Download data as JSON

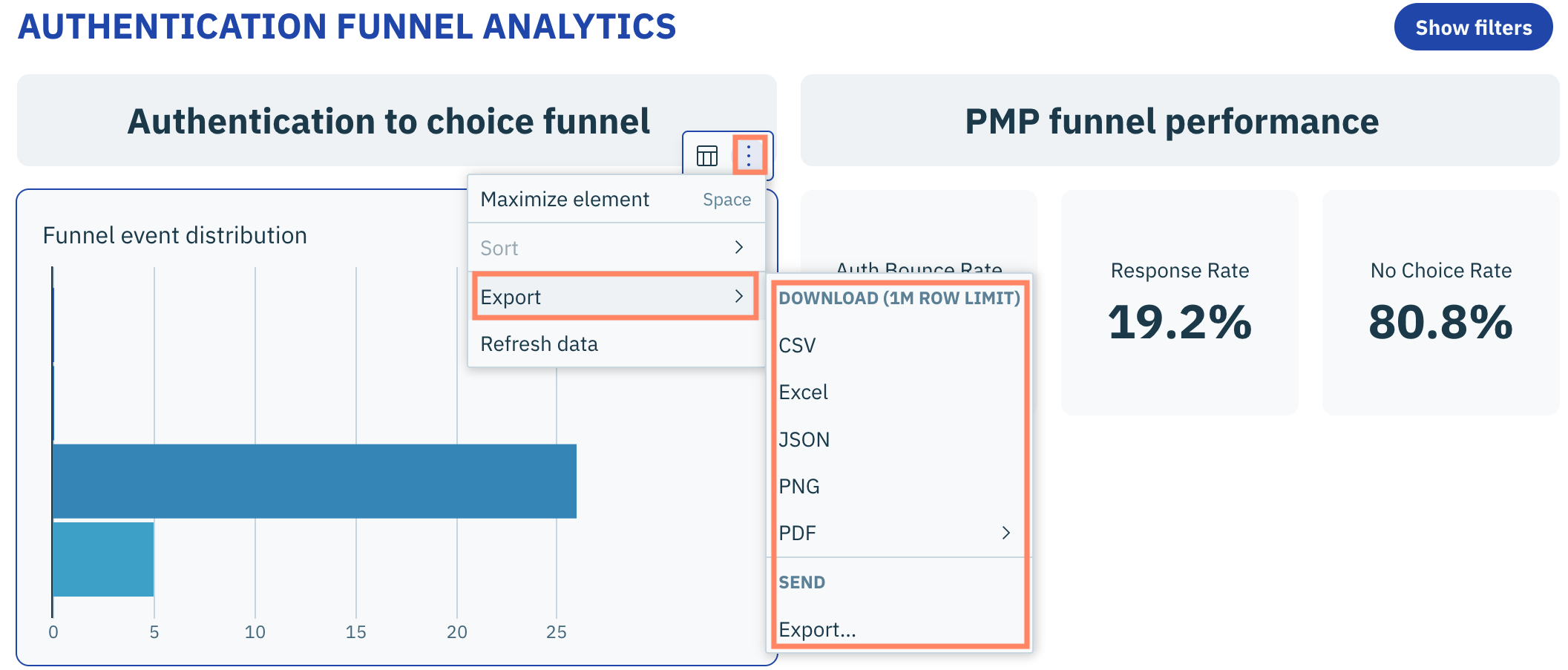point(804,440)
